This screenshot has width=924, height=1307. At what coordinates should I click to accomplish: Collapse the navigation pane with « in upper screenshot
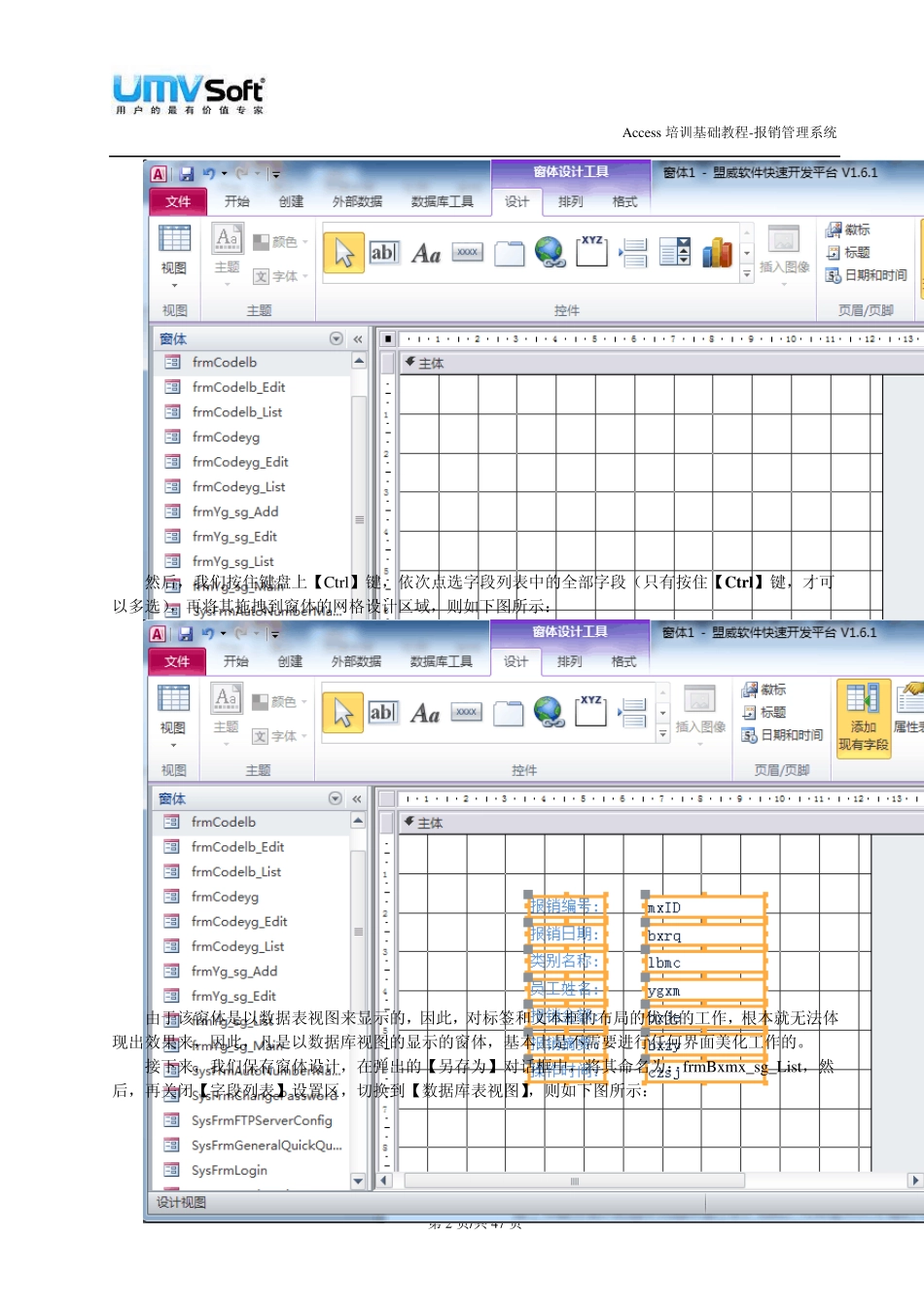[x=357, y=338]
